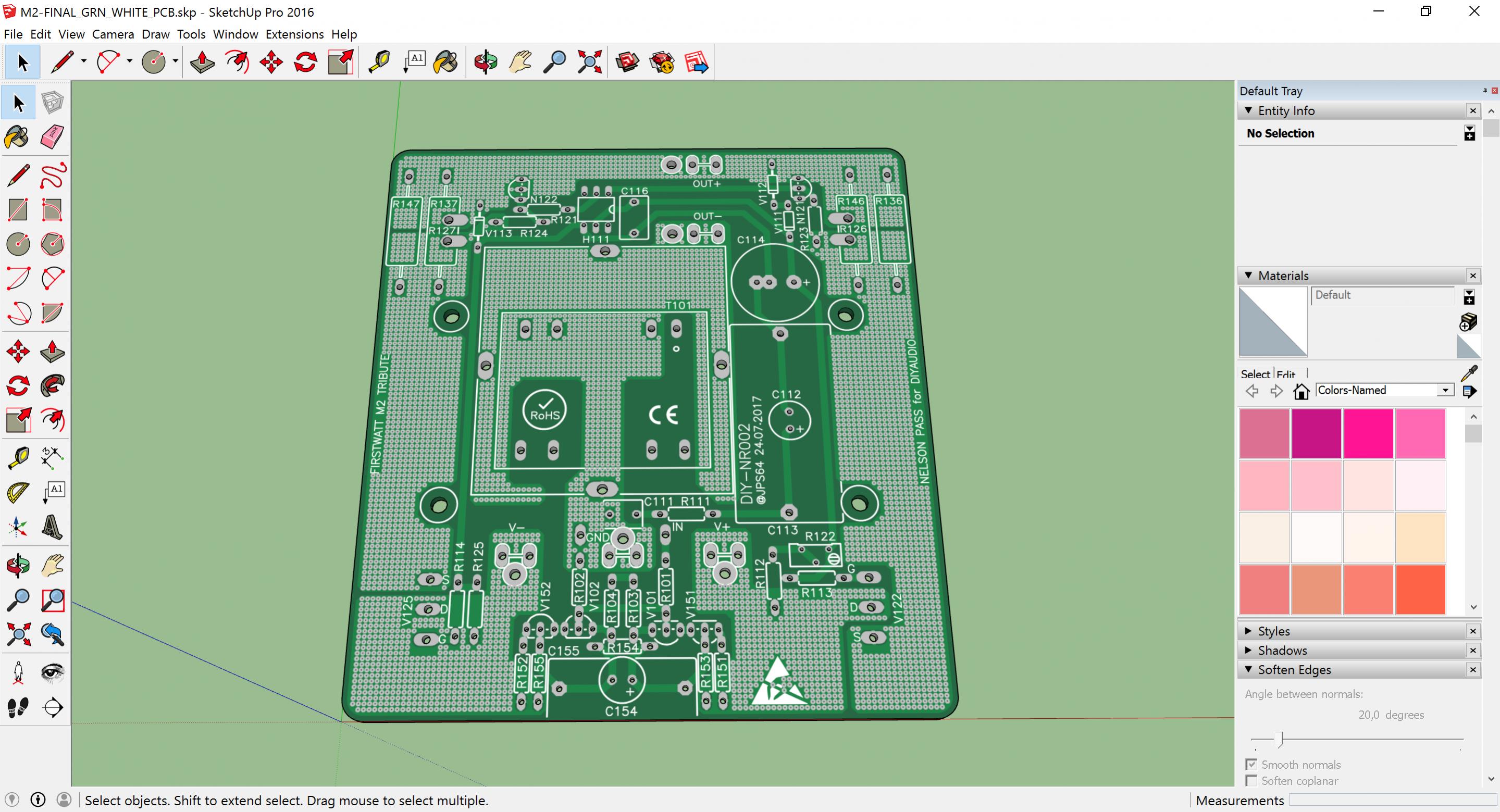Select the Offset tool in top toolbar
The height and width of the screenshot is (812, 1500).
click(x=237, y=61)
